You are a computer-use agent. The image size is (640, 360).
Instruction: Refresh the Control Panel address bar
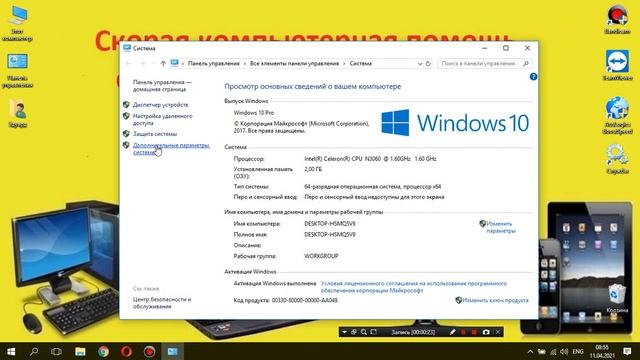pos(428,64)
